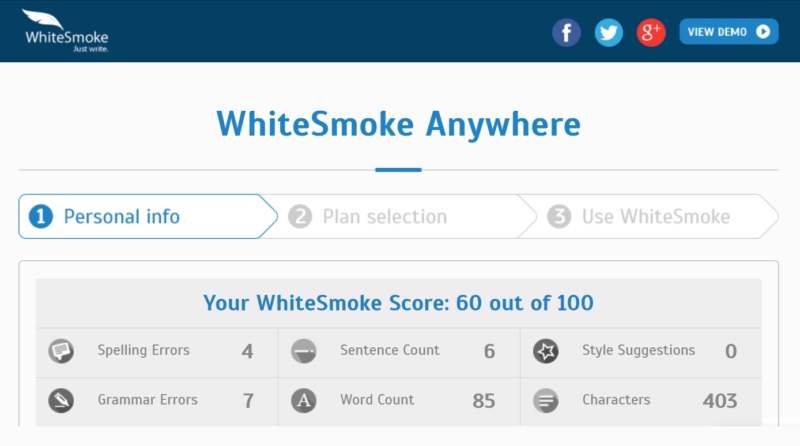800x446 pixels.
Task: Click the word count value 85
Action: pos(484,401)
